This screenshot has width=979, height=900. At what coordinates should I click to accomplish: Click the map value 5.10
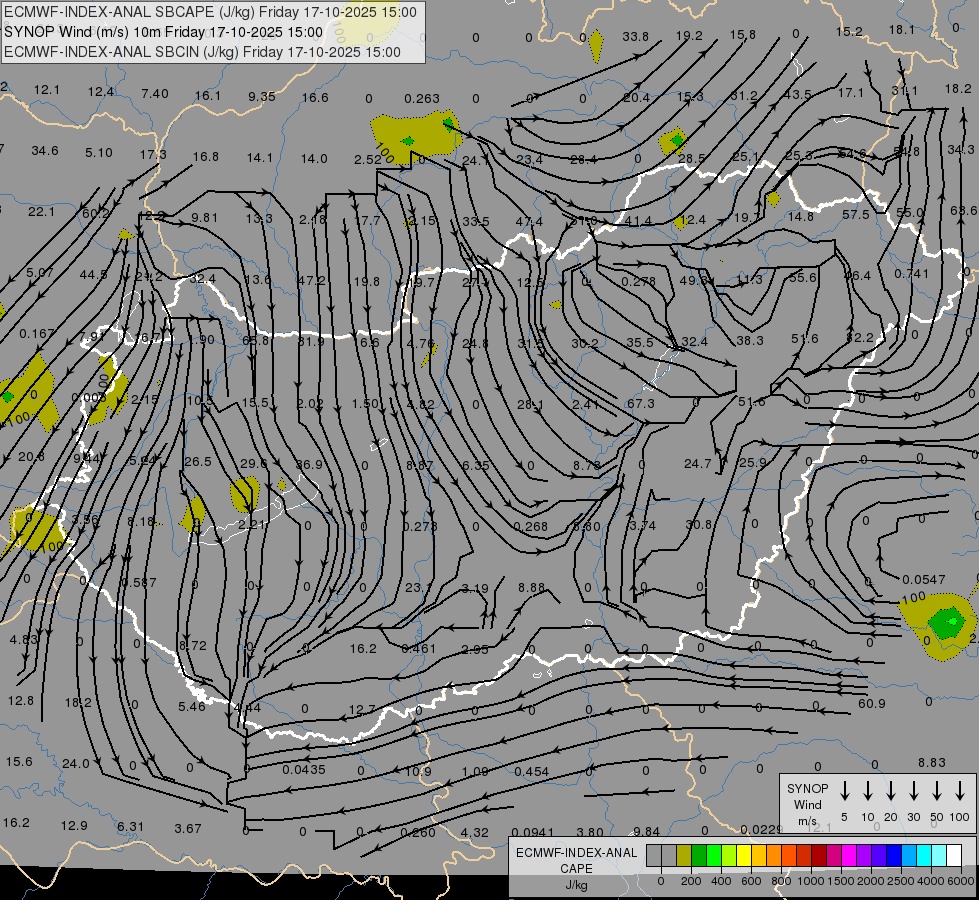[99, 152]
